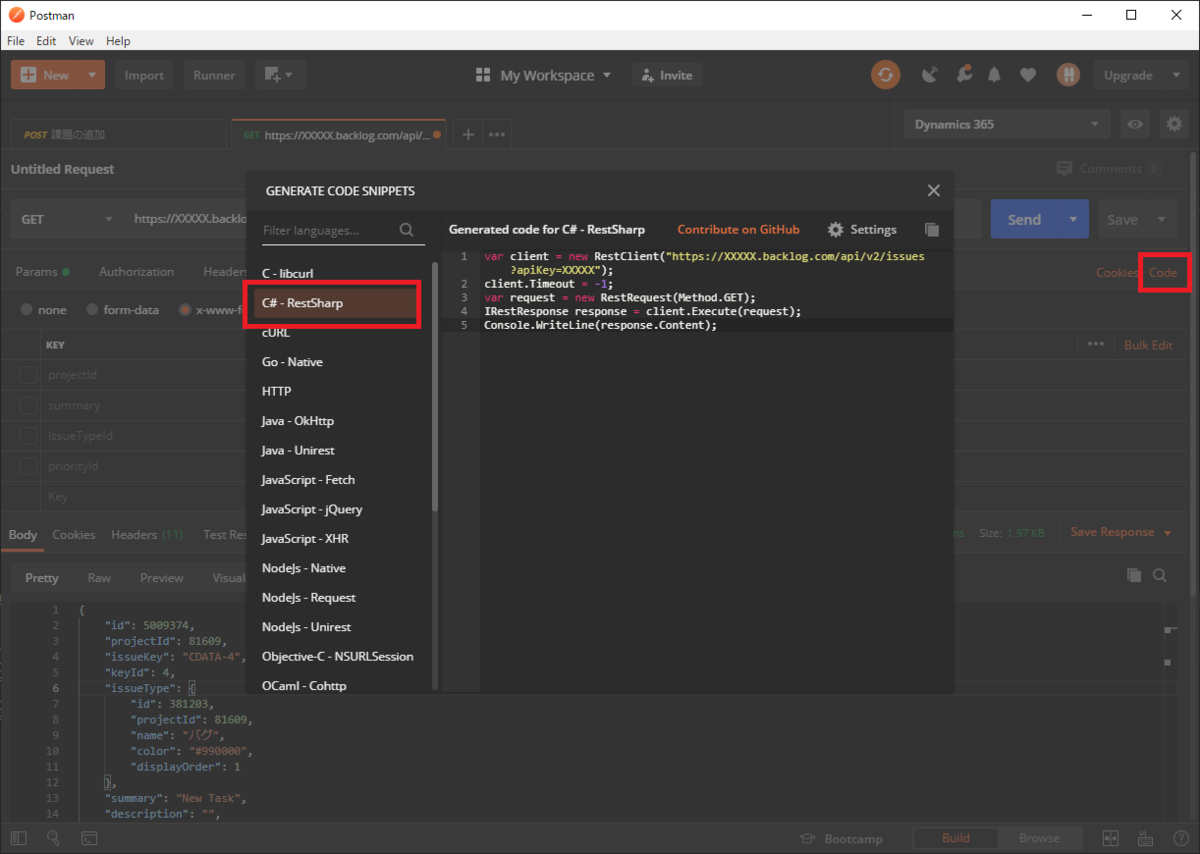Image resolution: width=1200 pixels, height=854 pixels.
Task: Open the wrench settings icon in header
Action: (963, 75)
